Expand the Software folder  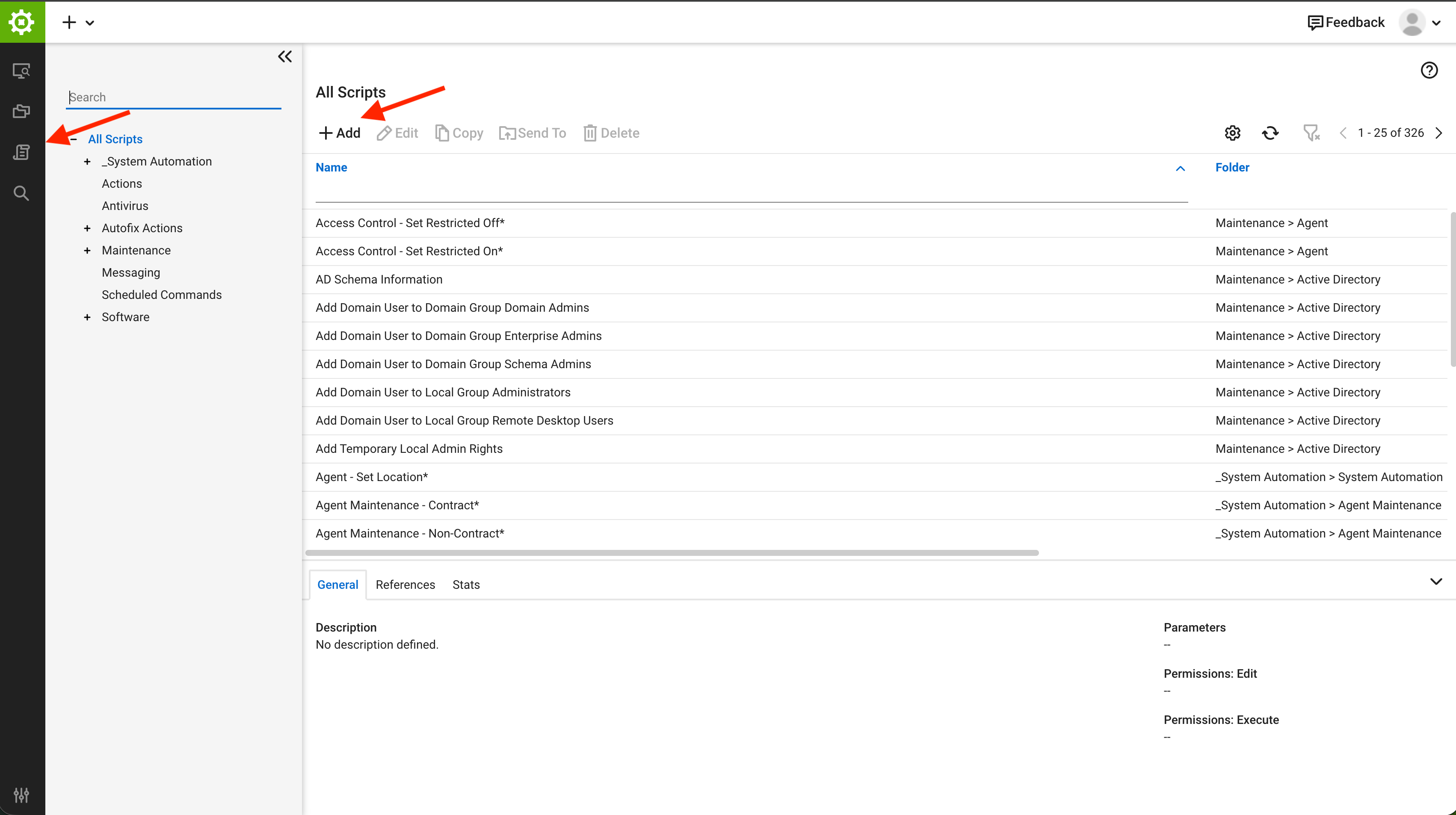[87, 317]
